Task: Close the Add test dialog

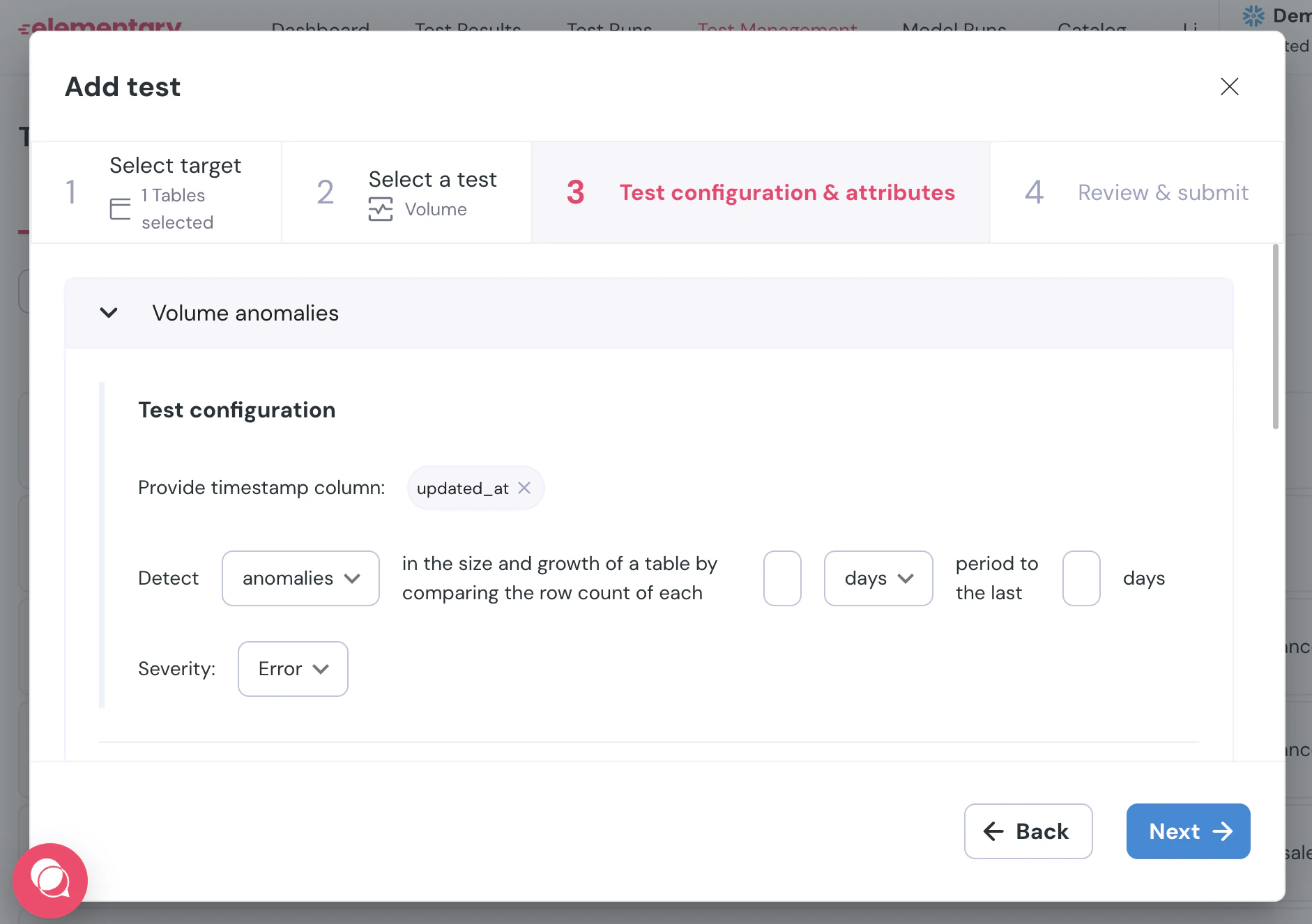Action: 1229,86
